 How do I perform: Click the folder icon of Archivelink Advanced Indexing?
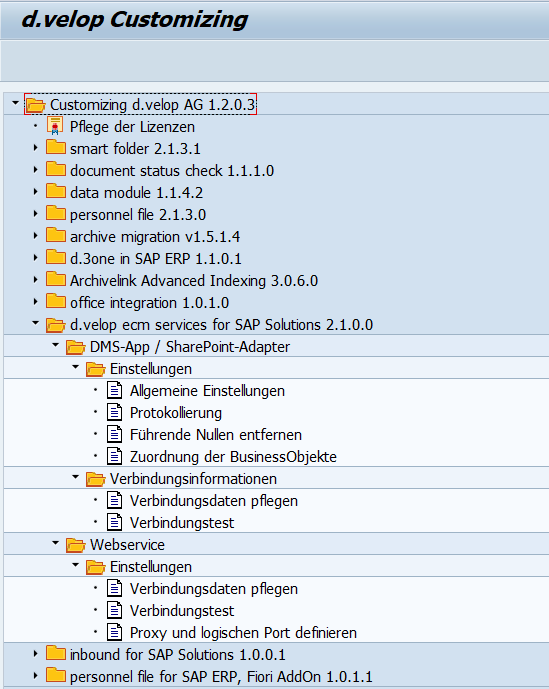pyautogui.click(x=56, y=279)
